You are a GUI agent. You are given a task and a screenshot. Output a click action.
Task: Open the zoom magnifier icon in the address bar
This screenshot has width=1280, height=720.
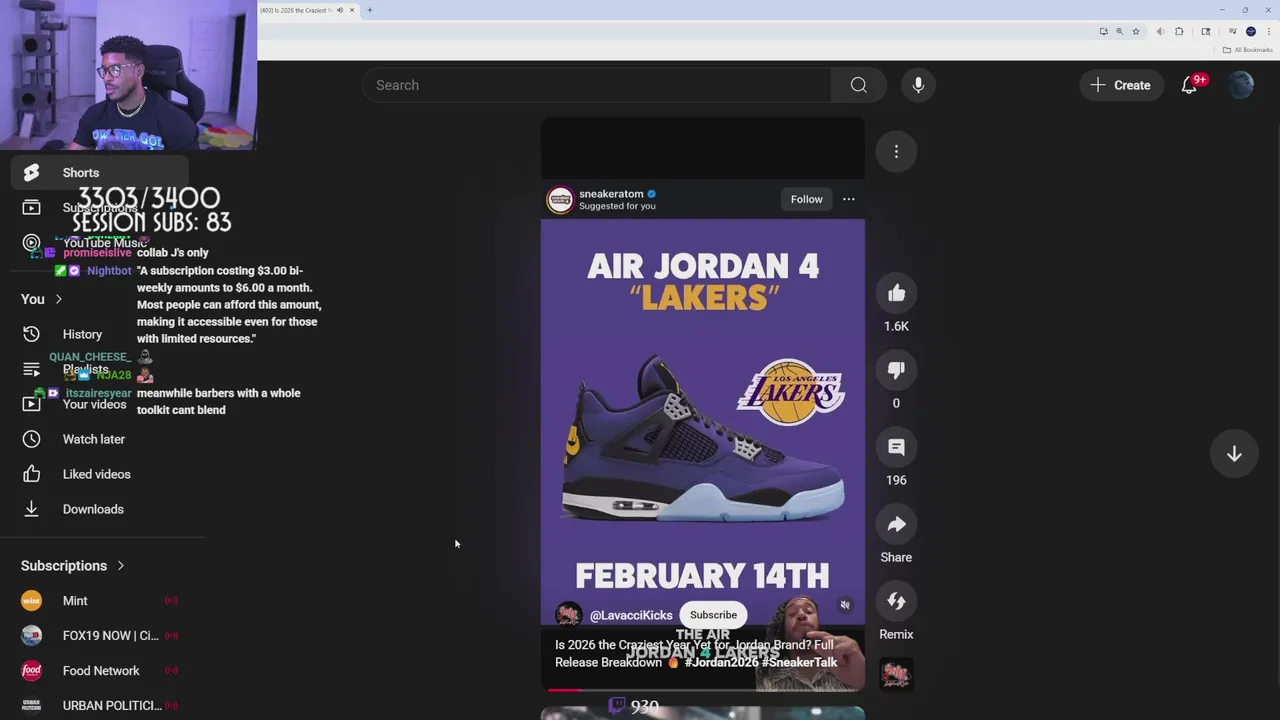(1119, 32)
